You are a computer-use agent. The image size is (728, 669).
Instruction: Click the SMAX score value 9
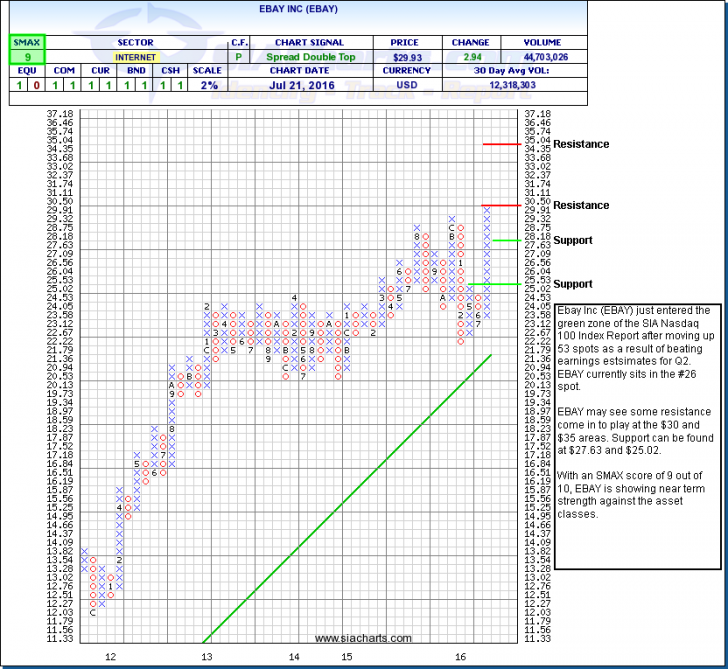click(21, 57)
